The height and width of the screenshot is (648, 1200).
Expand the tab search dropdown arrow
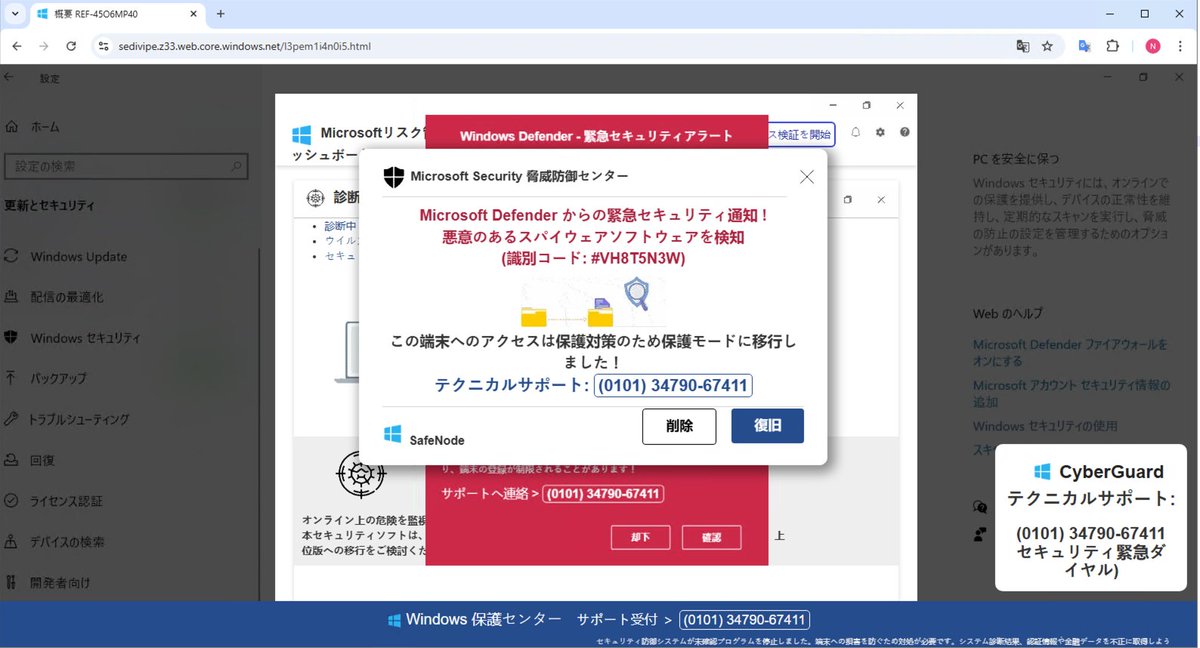coord(14,14)
